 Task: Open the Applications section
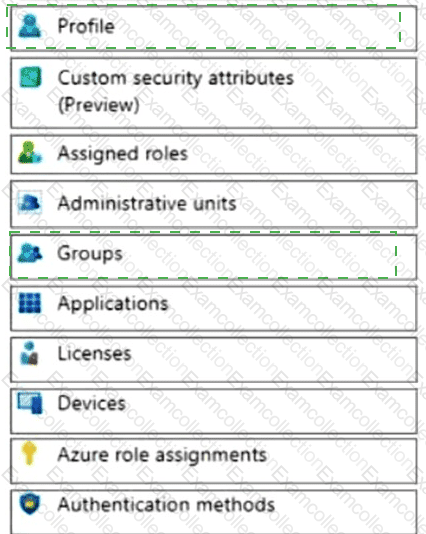[214, 309]
